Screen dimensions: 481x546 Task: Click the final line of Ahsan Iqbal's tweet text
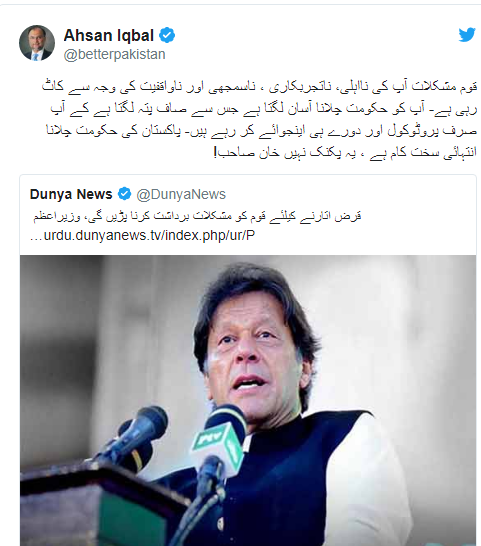click(345, 152)
